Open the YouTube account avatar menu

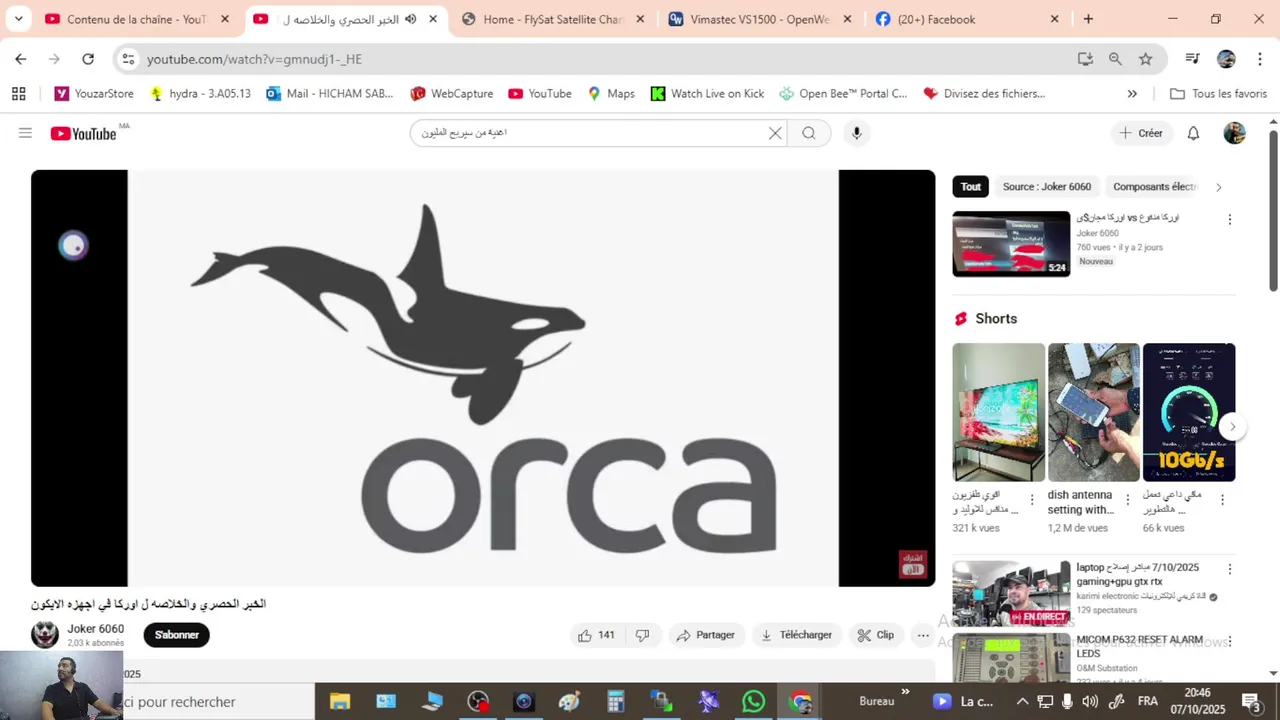(x=1235, y=133)
